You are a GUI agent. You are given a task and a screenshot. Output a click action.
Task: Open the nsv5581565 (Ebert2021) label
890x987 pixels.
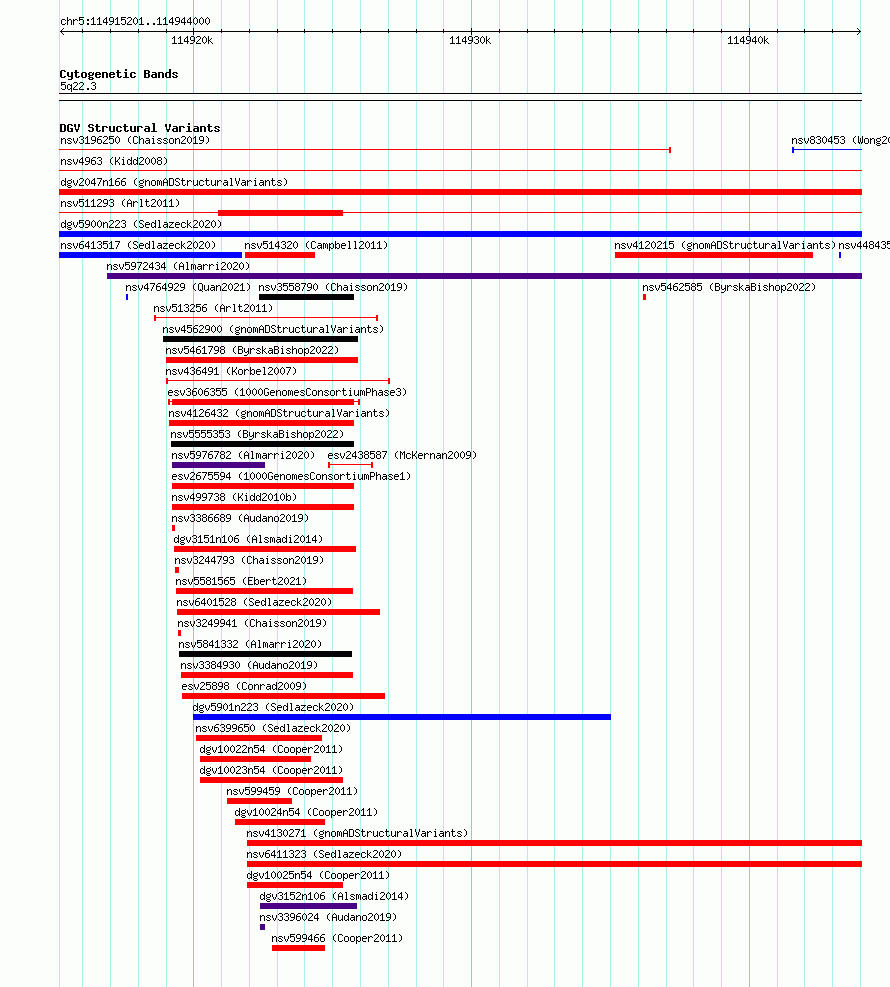pos(241,582)
